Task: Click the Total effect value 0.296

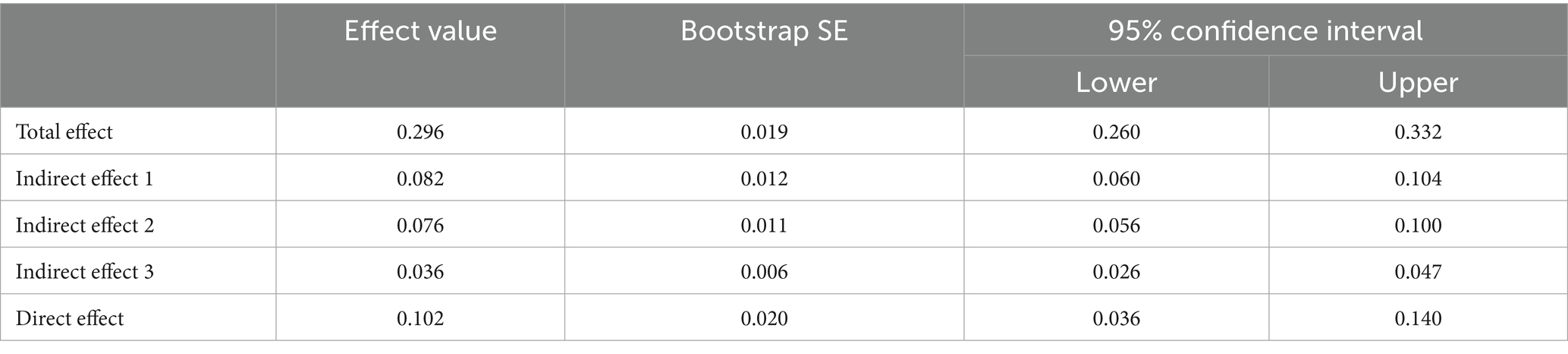Action: click(420, 132)
